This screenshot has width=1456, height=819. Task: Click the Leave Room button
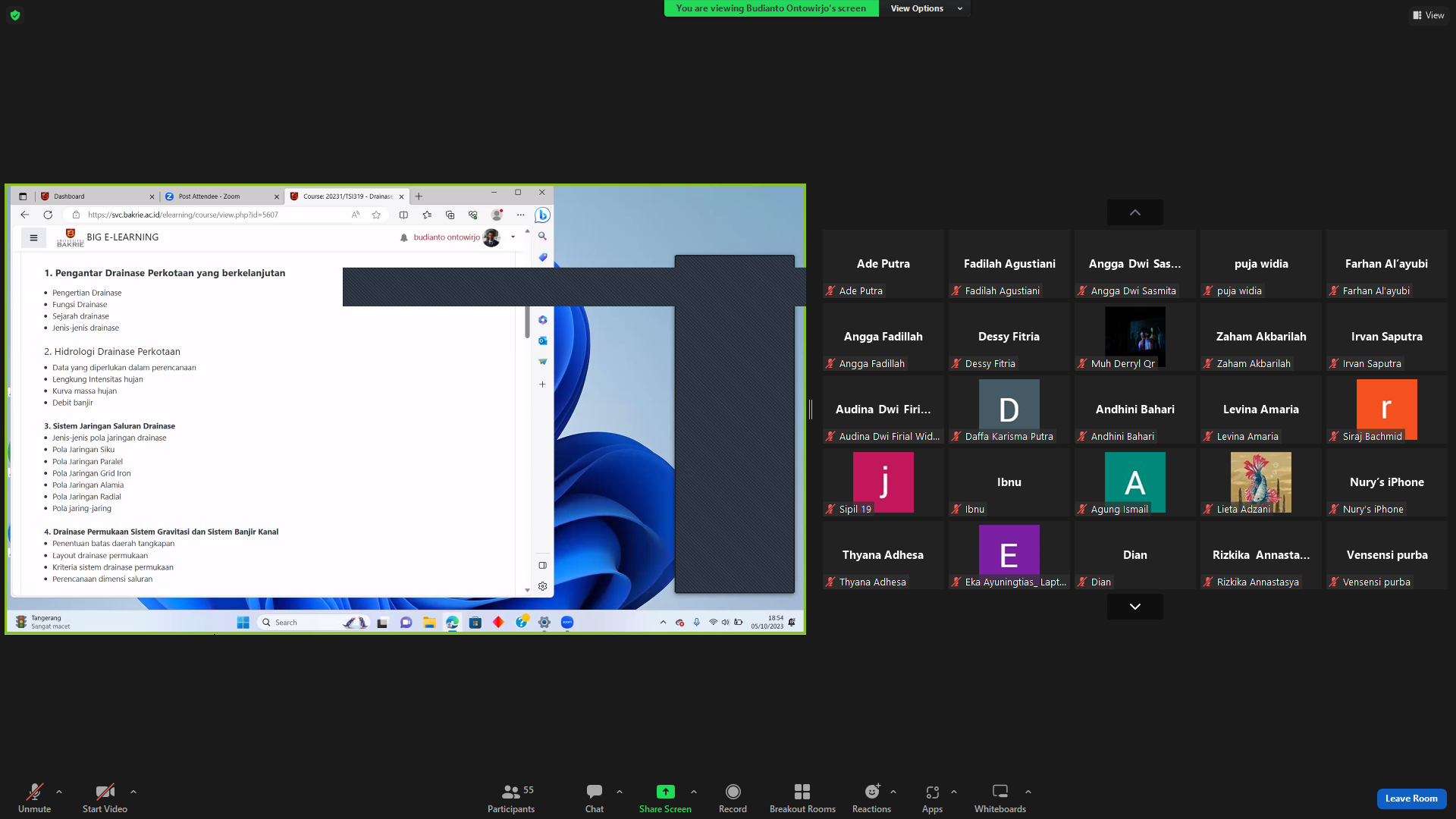tap(1411, 799)
